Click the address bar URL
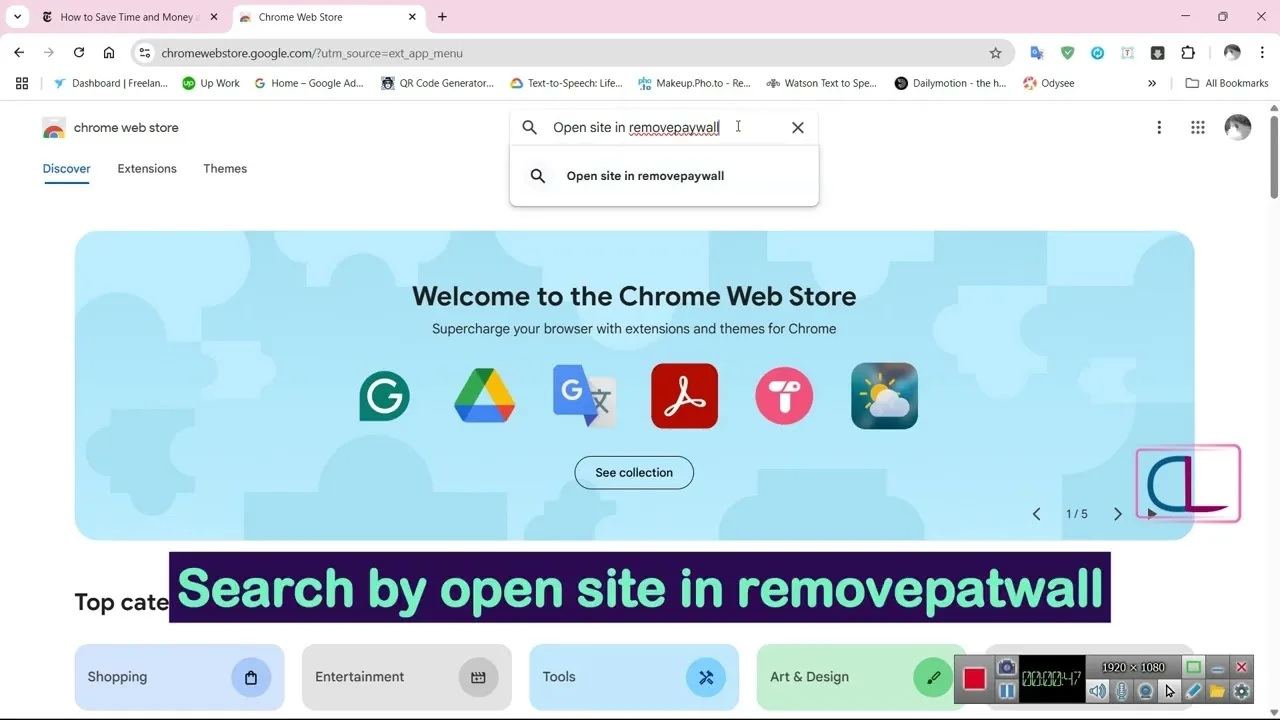Image resolution: width=1280 pixels, height=720 pixels. (312, 53)
